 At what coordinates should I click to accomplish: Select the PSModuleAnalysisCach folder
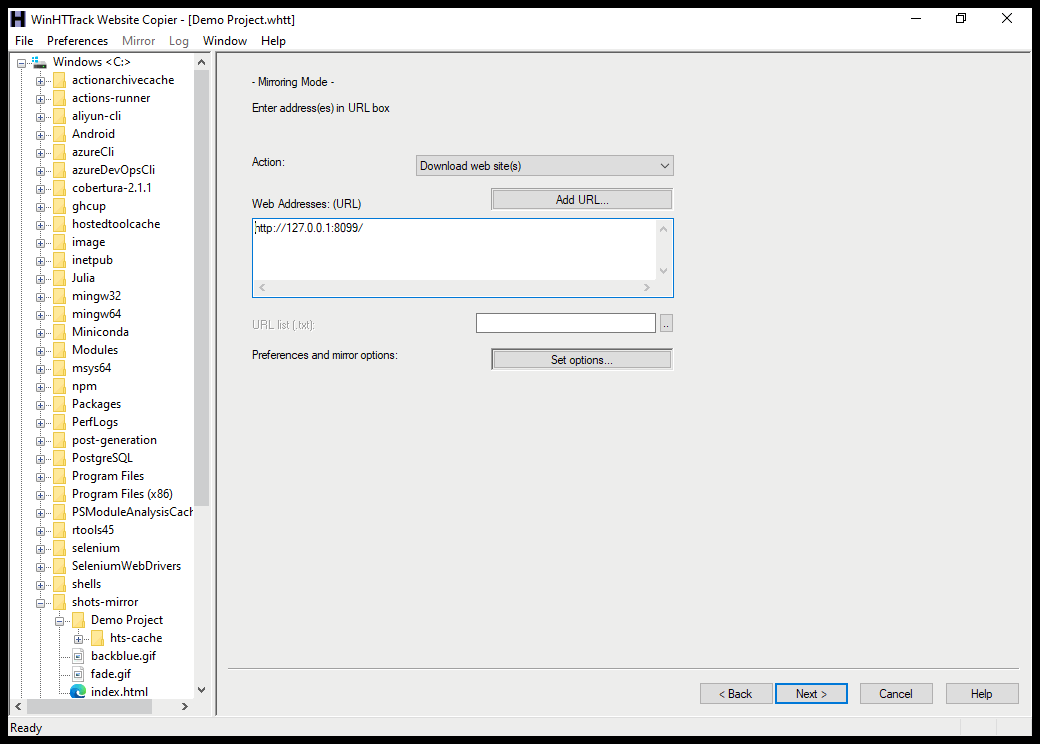coord(132,512)
